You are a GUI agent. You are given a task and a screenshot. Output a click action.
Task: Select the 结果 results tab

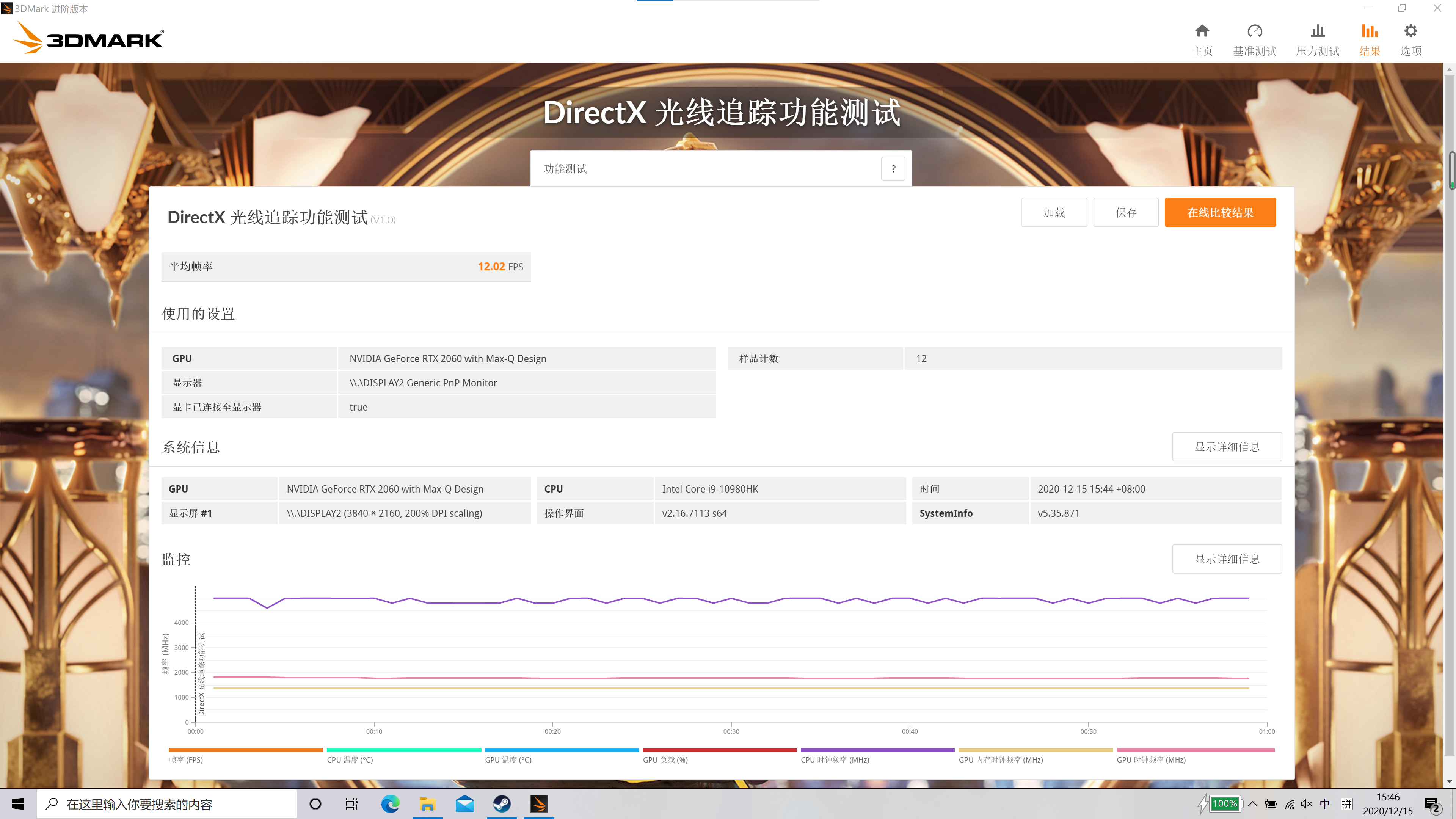1370,39
